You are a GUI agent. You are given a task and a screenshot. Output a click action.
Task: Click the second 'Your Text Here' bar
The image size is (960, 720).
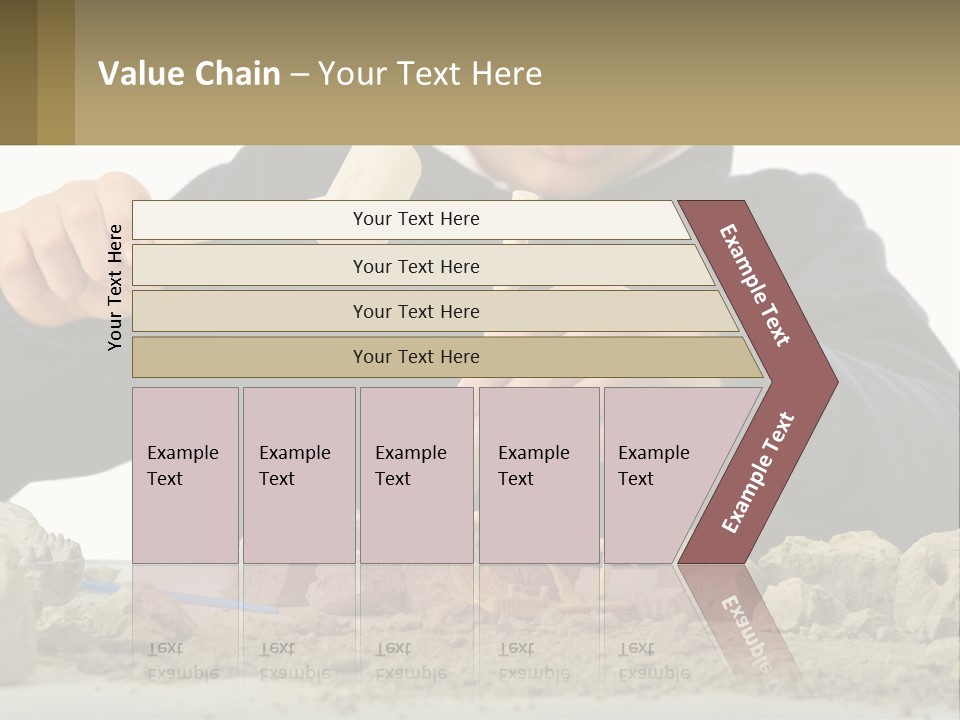point(422,265)
